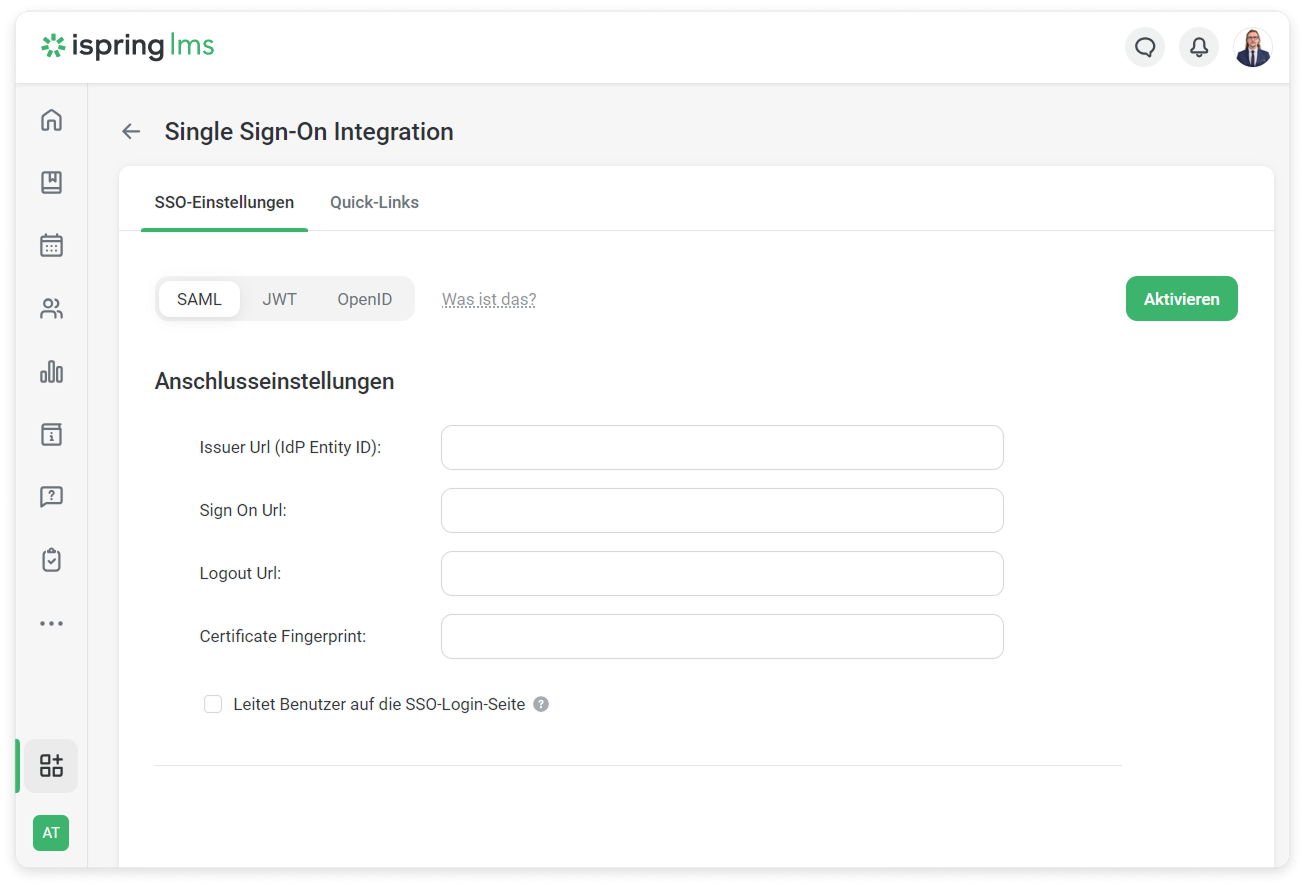Open the user profile avatar menu
The image size is (1305, 887).
pyautogui.click(x=1252, y=47)
